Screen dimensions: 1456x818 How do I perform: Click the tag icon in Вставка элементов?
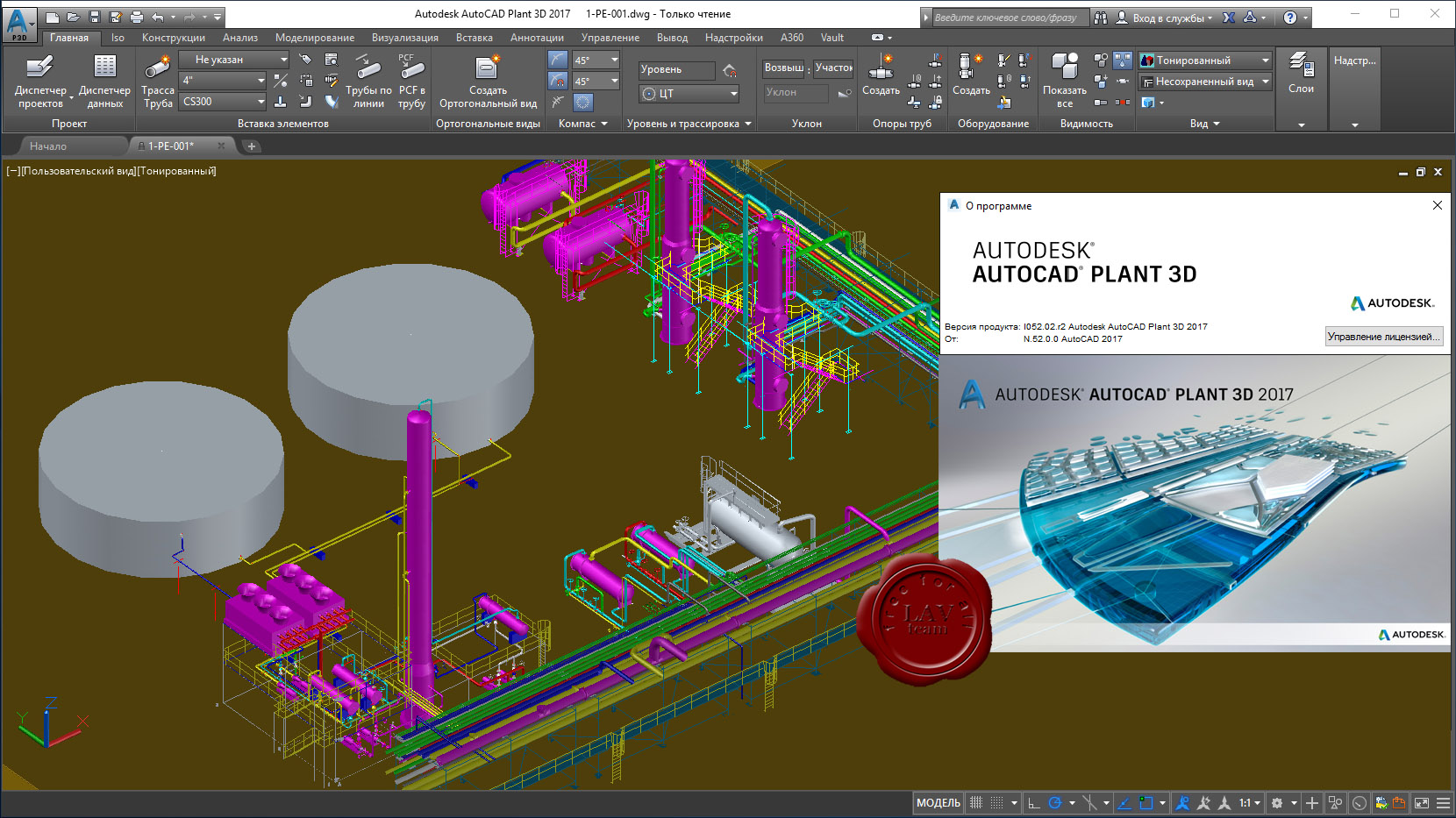coord(305,60)
